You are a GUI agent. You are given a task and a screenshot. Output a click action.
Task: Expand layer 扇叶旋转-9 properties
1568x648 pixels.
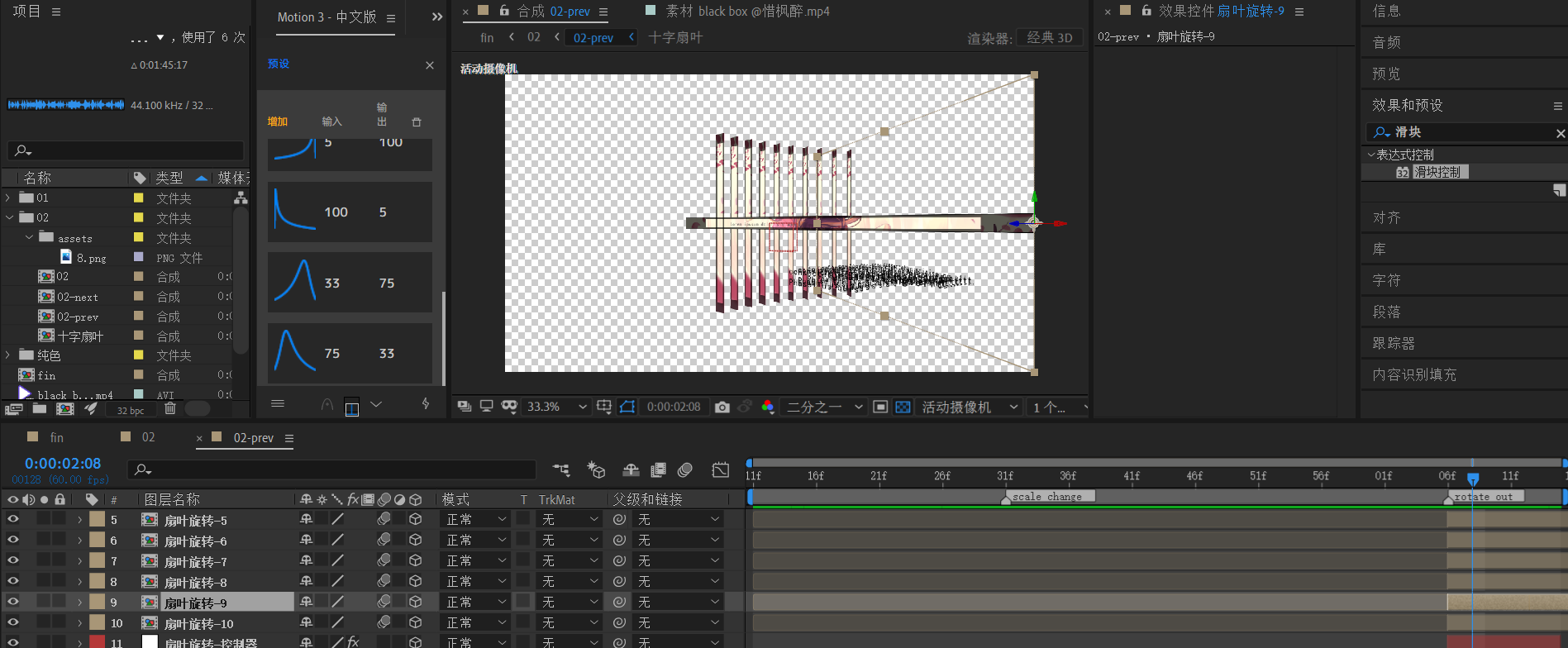tap(80, 603)
